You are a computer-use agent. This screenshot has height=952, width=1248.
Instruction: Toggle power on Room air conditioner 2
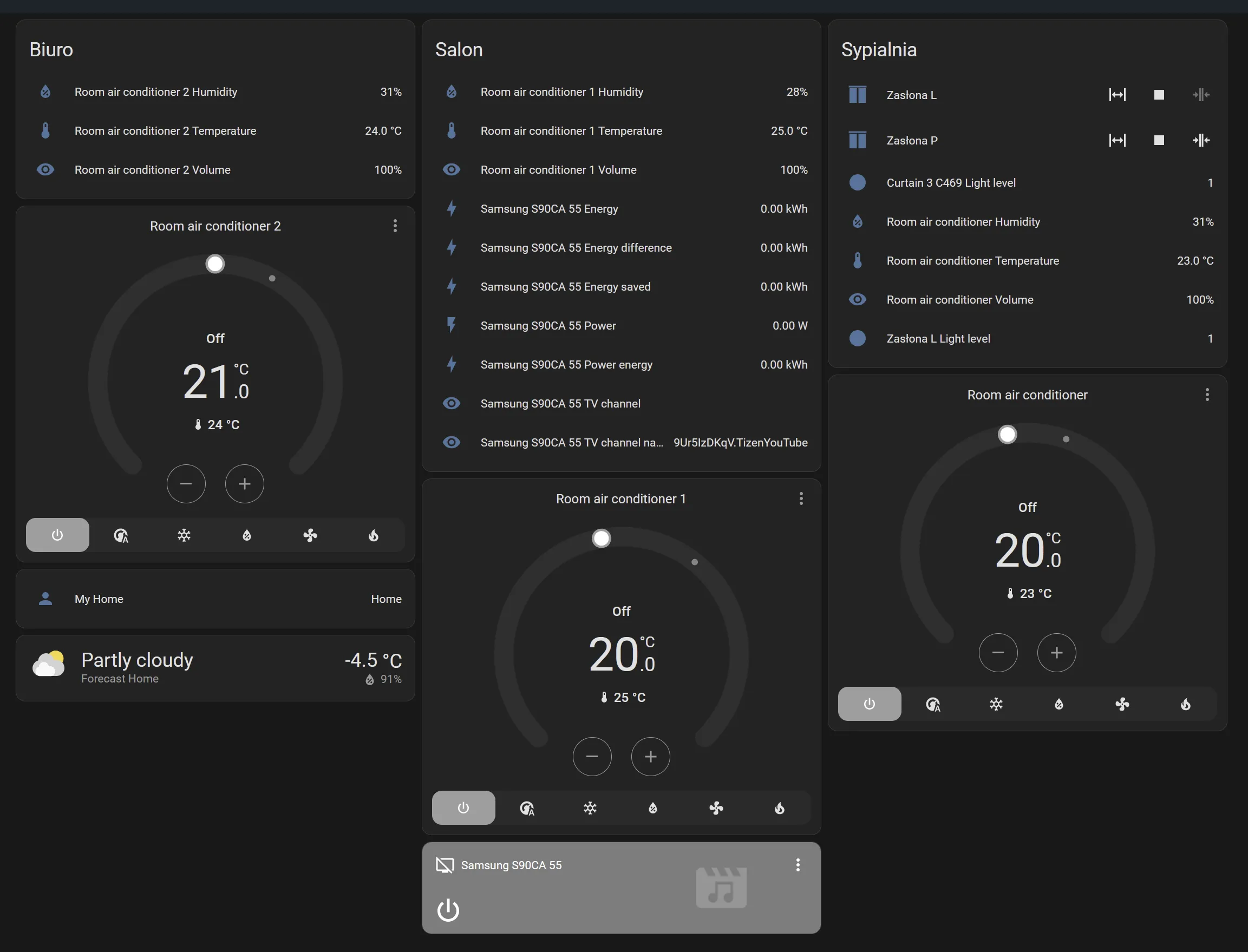tap(57, 535)
